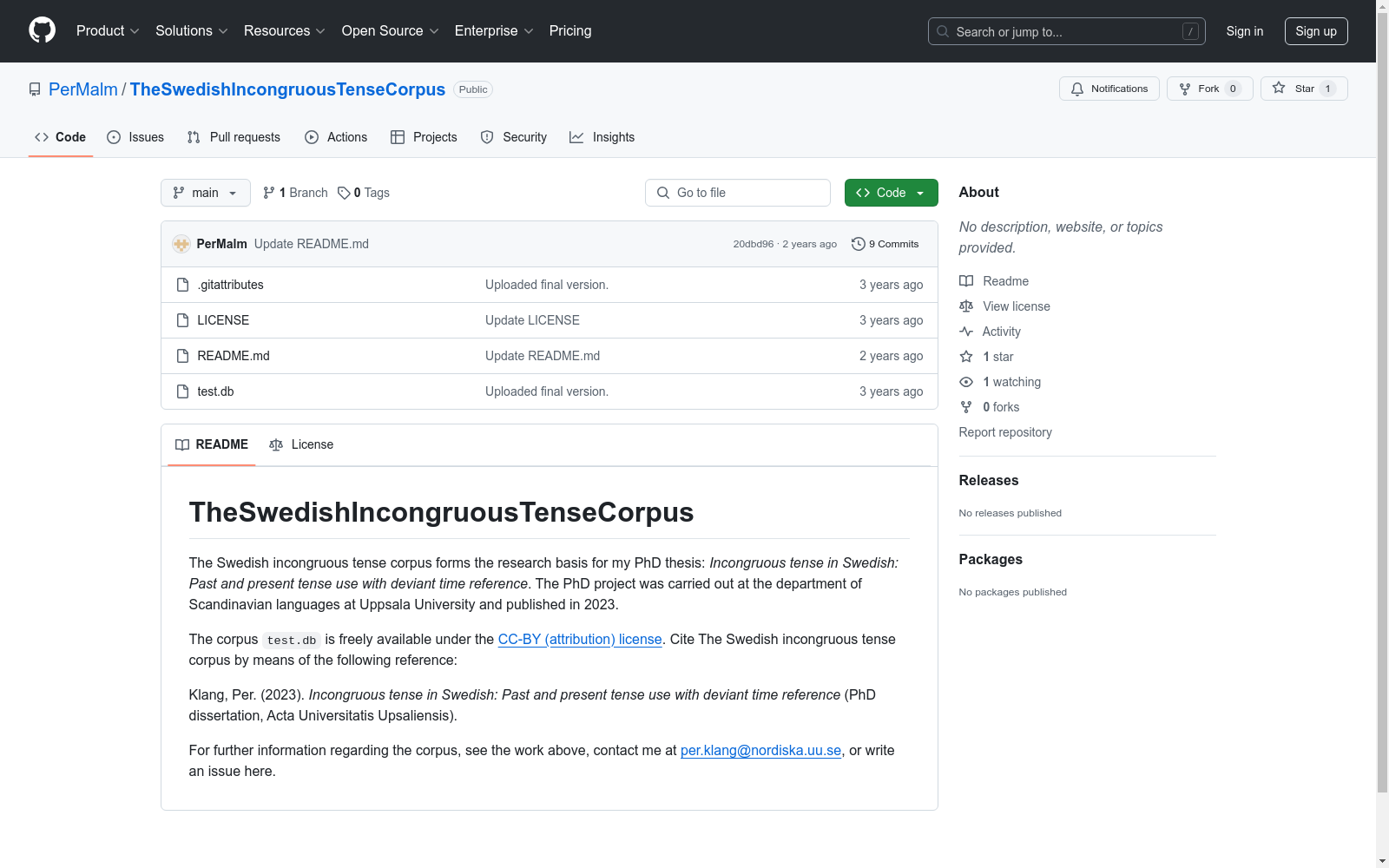Expand the Open Source menu
The image size is (1389, 868).
[x=391, y=31]
